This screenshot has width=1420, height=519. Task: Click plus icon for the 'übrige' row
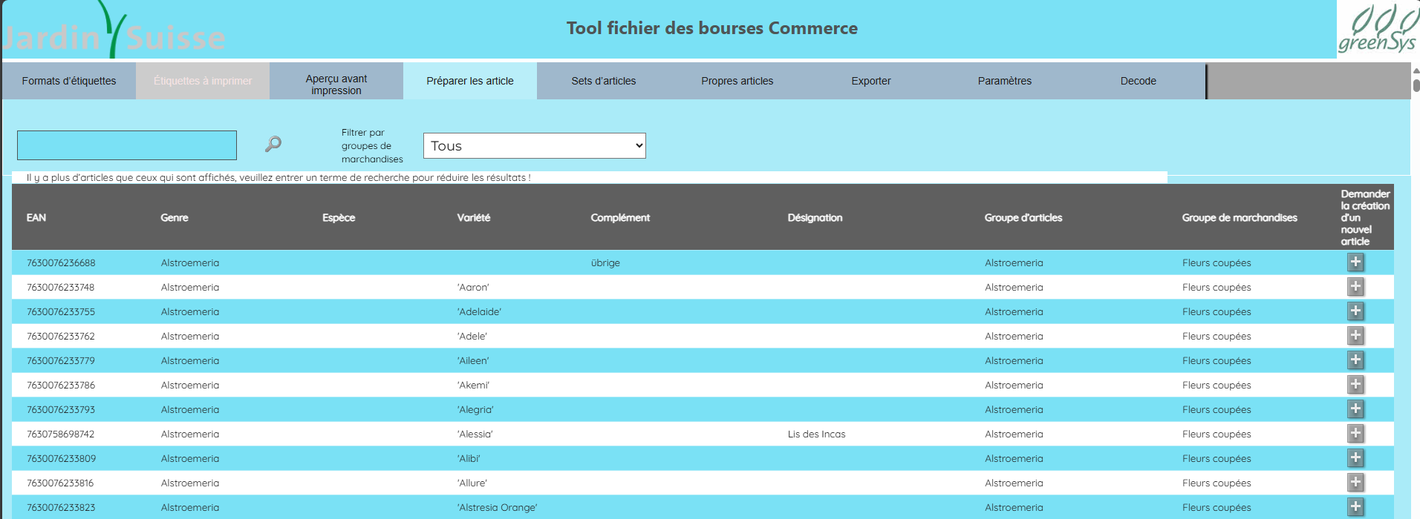(x=1355, y=262)
